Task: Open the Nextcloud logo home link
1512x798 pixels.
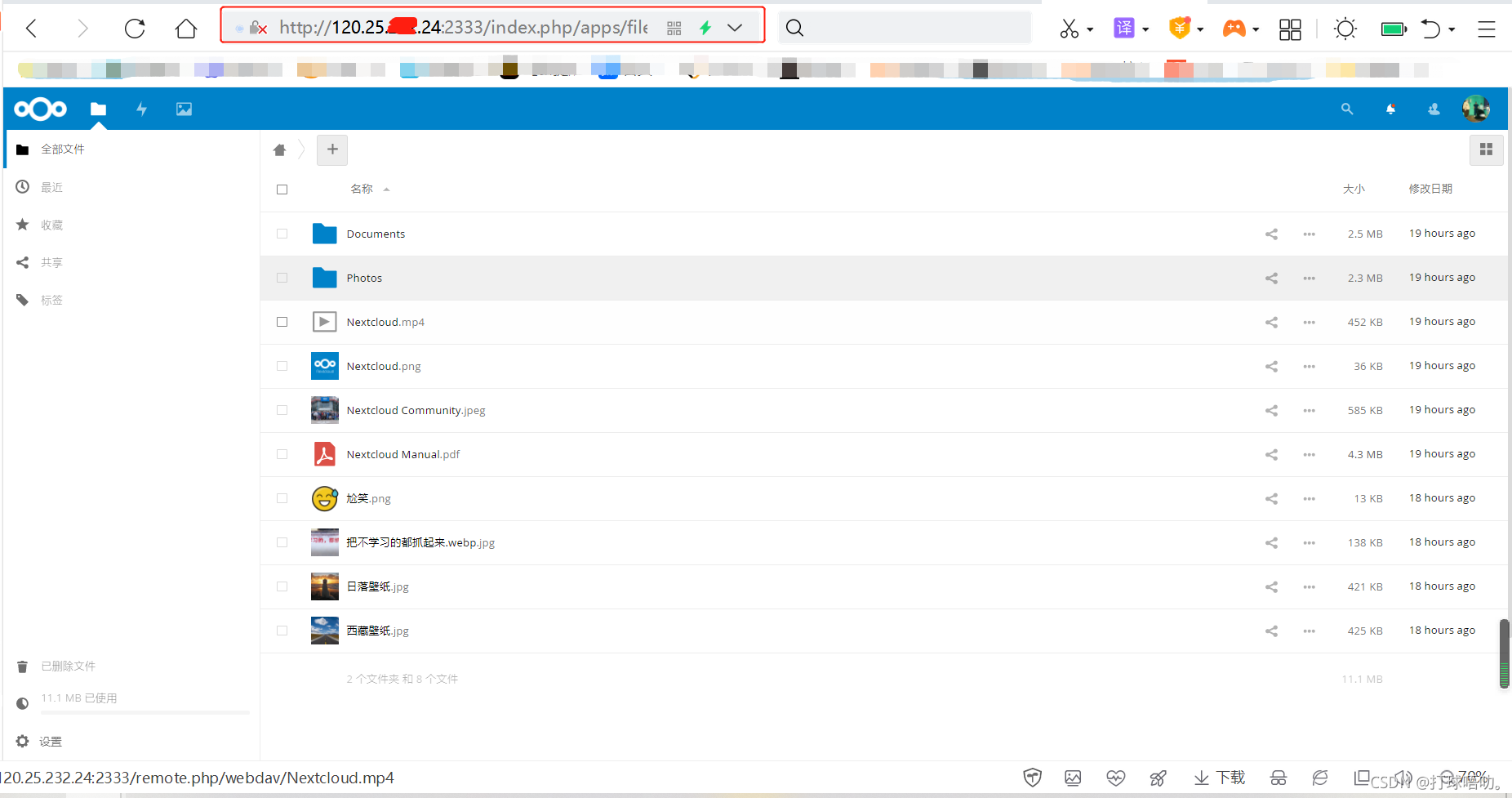Action: click(40, 109)
